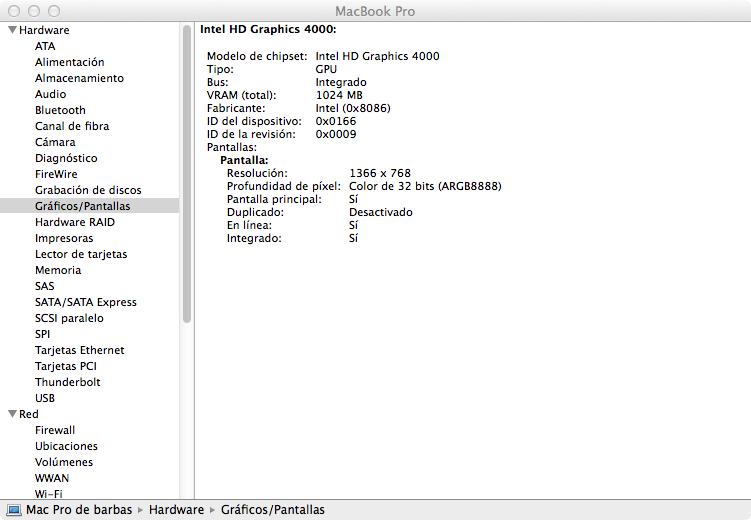The height and width of the screenshot is (520, 751).
Task: Zoom the window with third title button
Action: [x=54, y=11]
